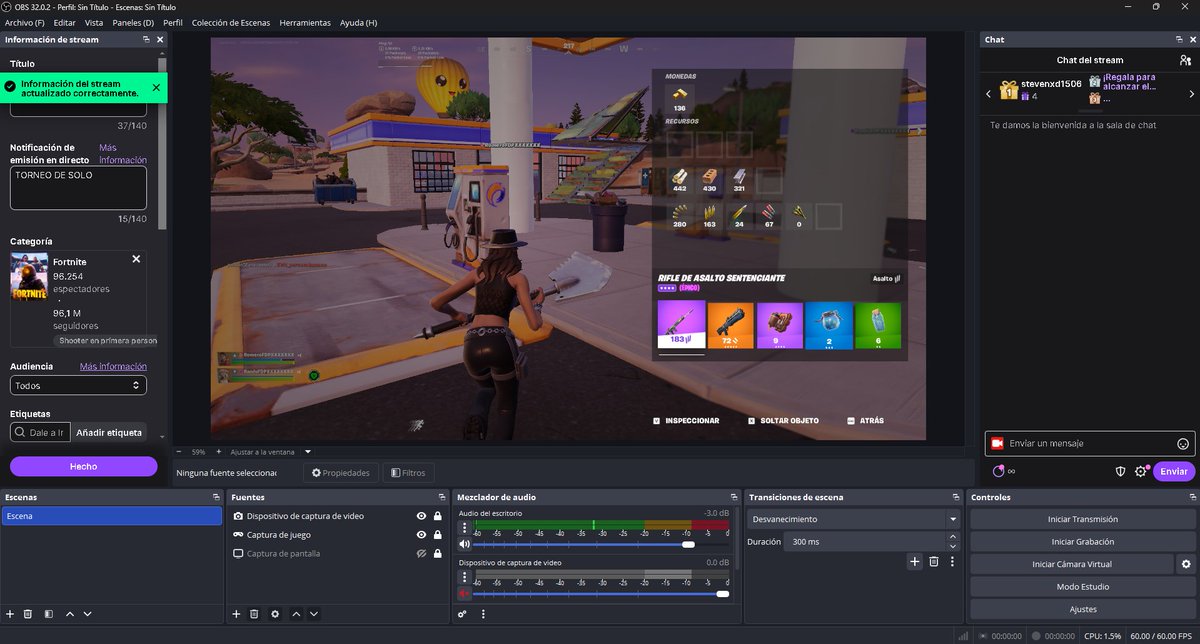The width and height of the screenshot is (1200, 644).
Task: Mute Audio del escritorio speaker icon
Action: coord(464,544)
